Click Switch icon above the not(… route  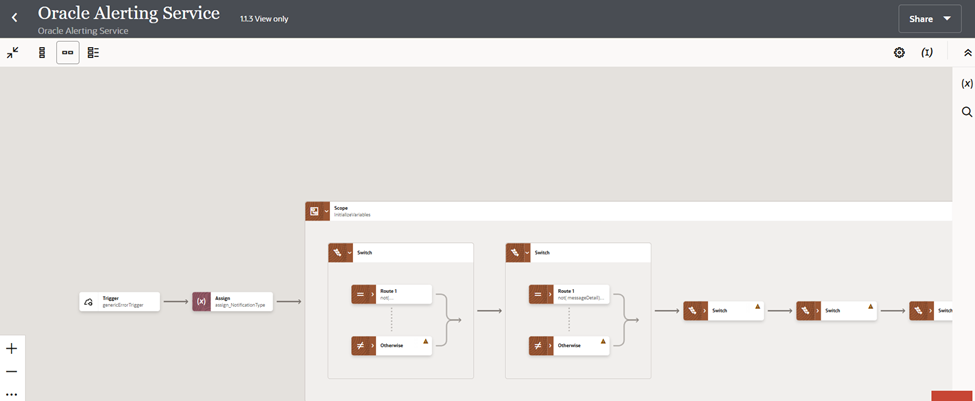point(337,253)
